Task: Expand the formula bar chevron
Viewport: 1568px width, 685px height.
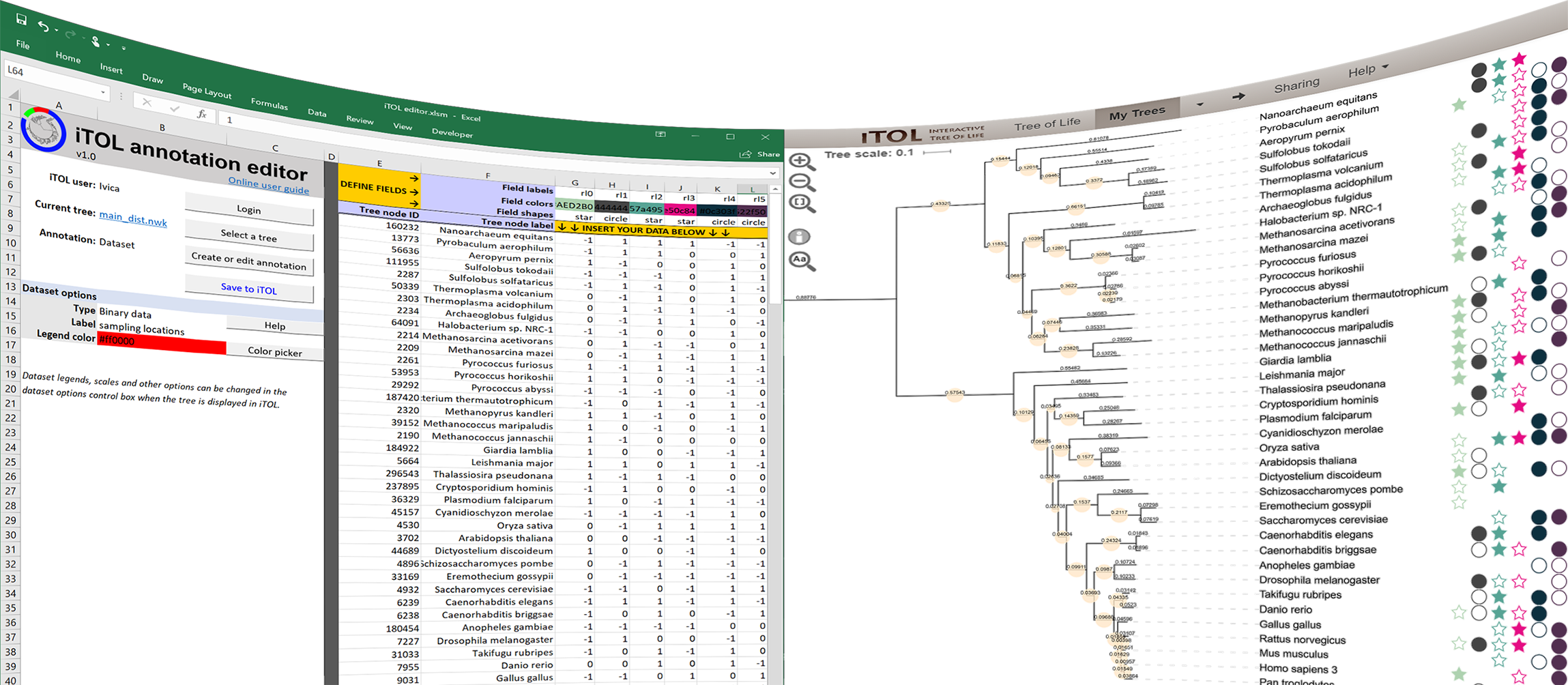Action: (773, 173)
